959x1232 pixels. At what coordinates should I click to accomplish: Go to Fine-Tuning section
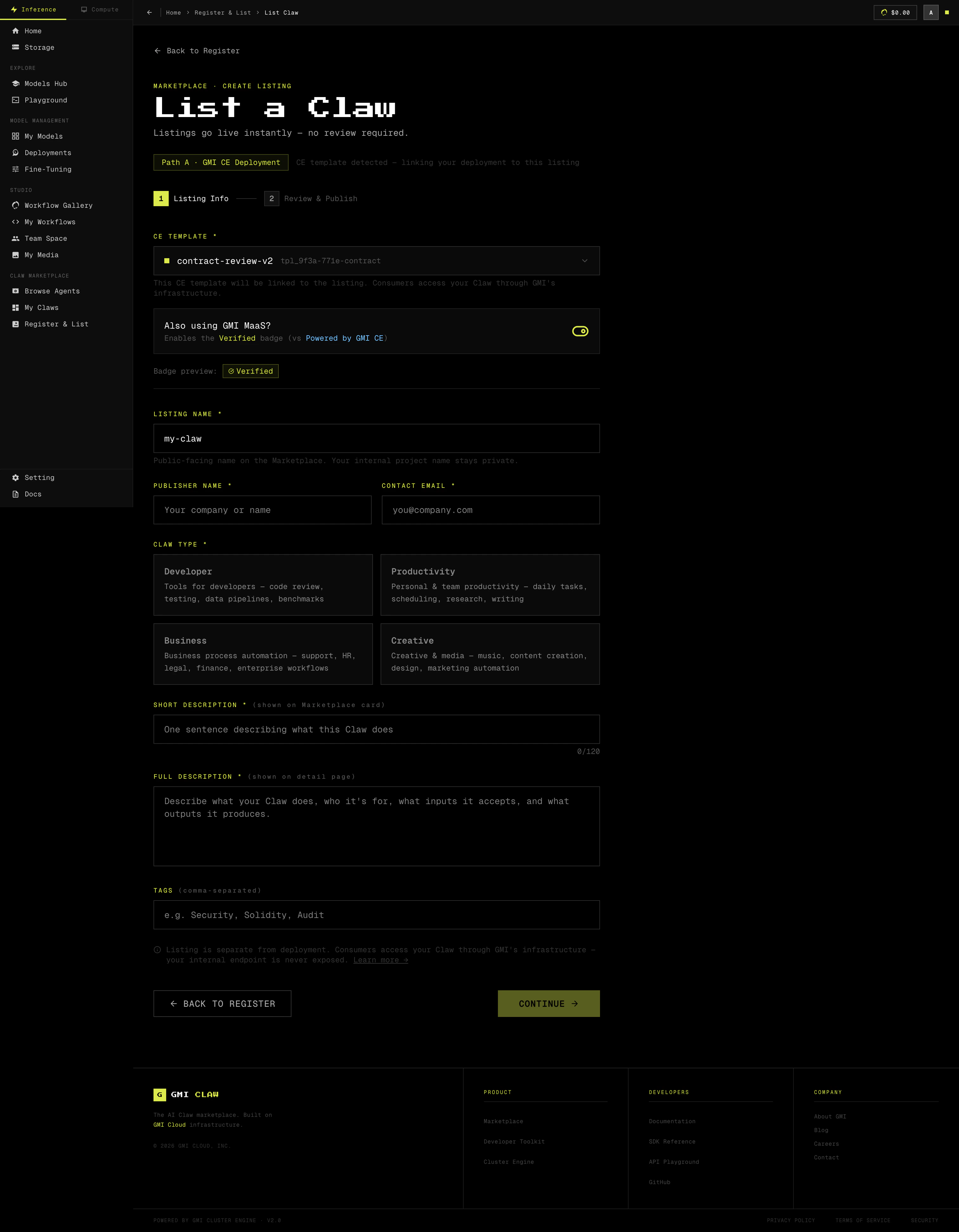click(47, 169)
